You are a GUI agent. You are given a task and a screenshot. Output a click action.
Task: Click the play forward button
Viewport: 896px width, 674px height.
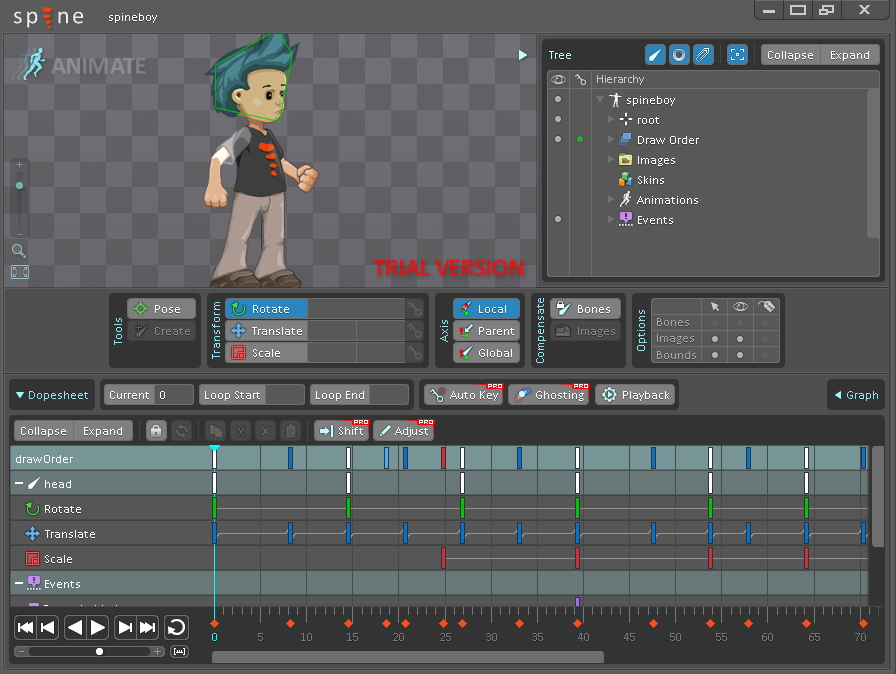point(98,628)
